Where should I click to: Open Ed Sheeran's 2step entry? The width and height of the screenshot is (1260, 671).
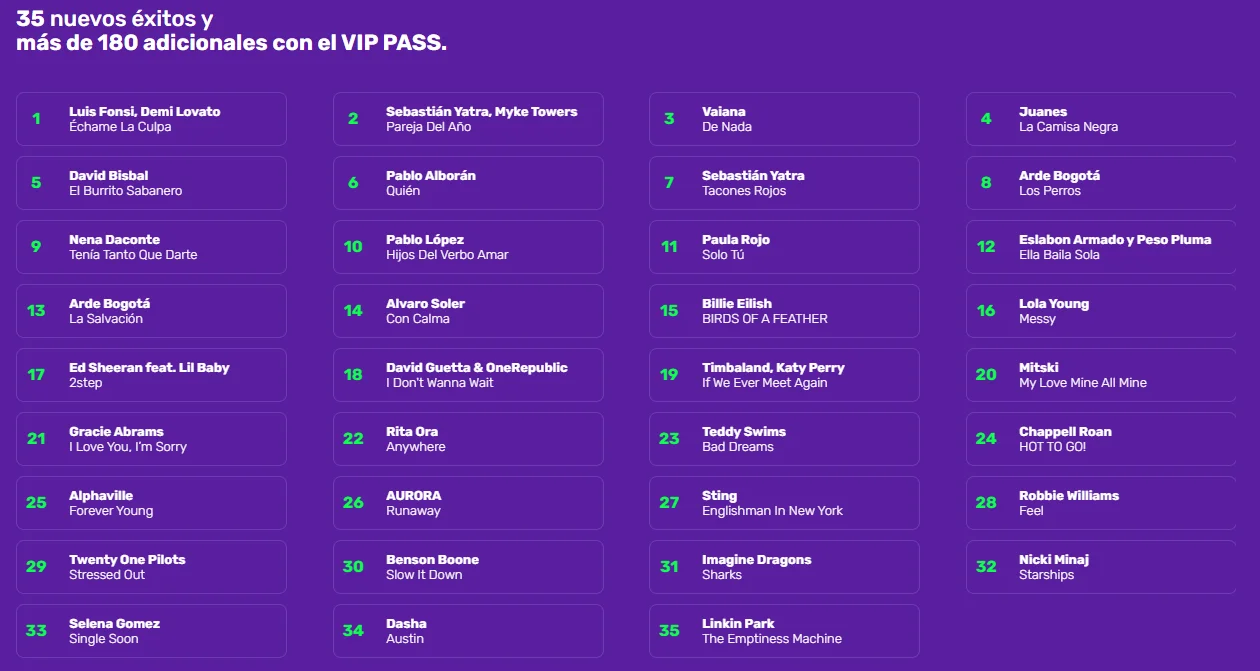(151, 375)
